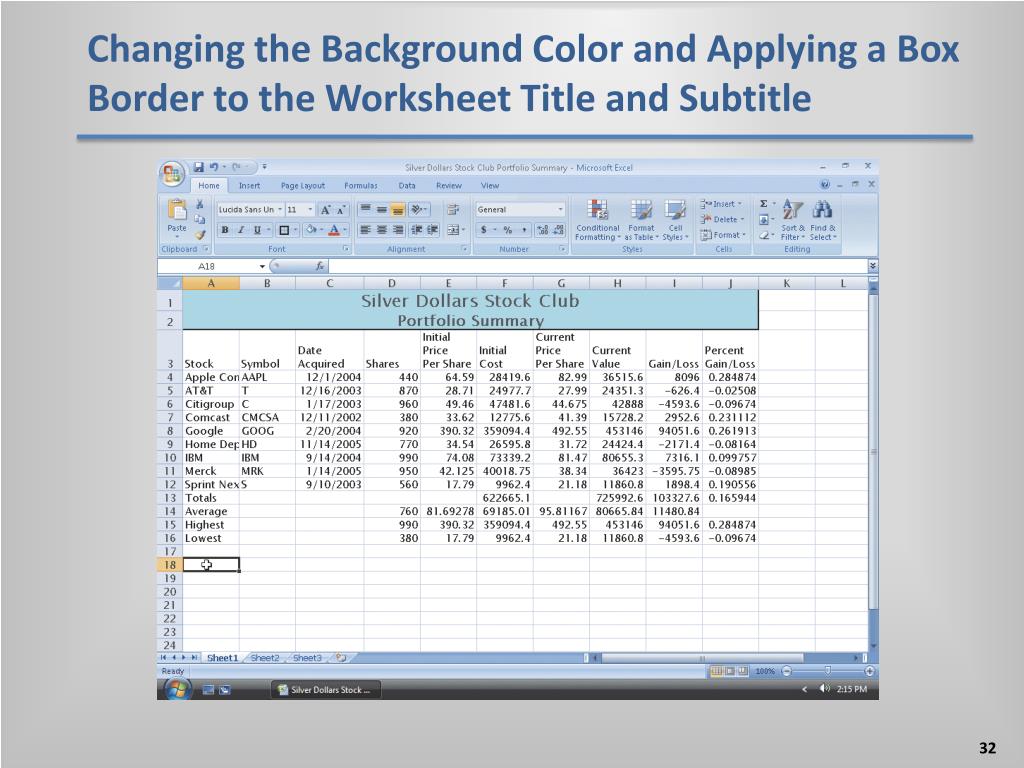Click the Font Color red A
The image size is (1024, 768).
pyautogui.click(x=334, y=230)
